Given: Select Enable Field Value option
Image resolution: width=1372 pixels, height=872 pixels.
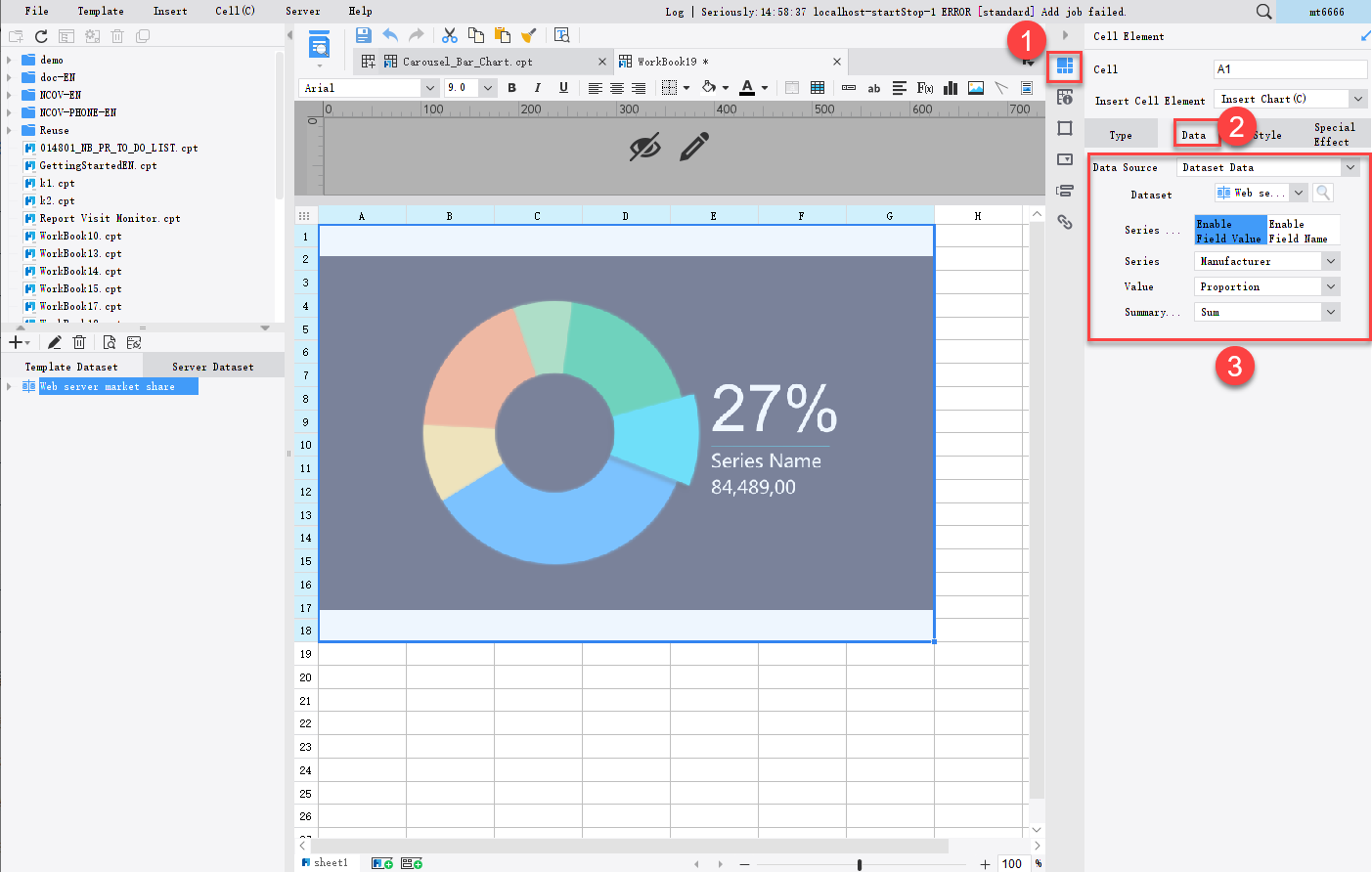Looking at the screenshot, I should pyautogui.click(x=1230, y=231).
